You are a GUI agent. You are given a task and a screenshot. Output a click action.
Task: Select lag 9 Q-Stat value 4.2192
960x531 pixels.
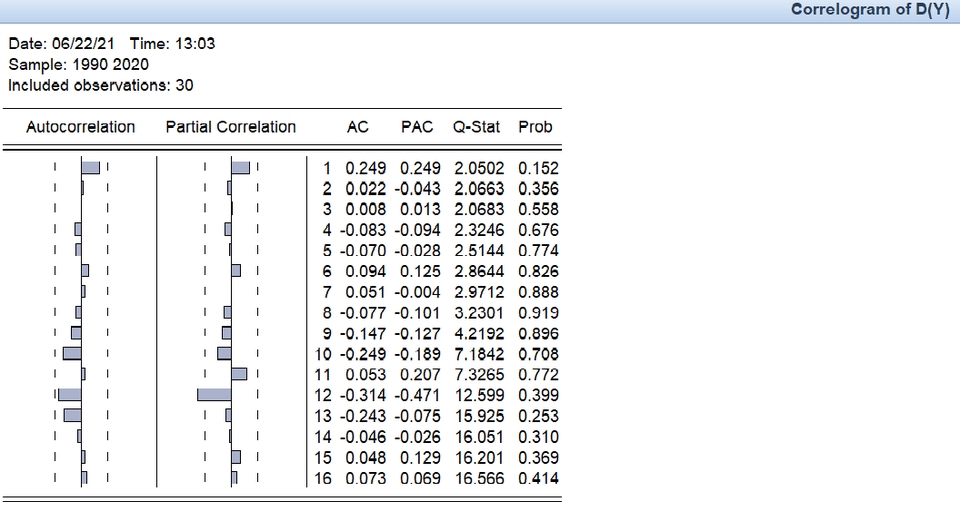coord(479,334)
